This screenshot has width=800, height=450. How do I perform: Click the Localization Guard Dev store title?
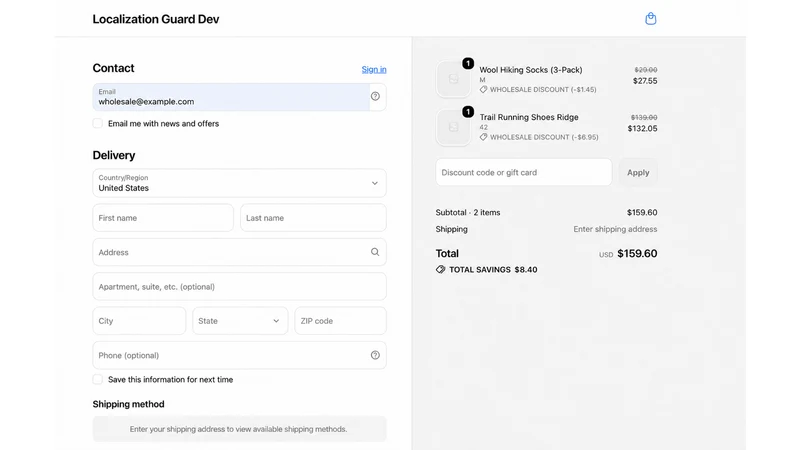click(x=156, y=19)
